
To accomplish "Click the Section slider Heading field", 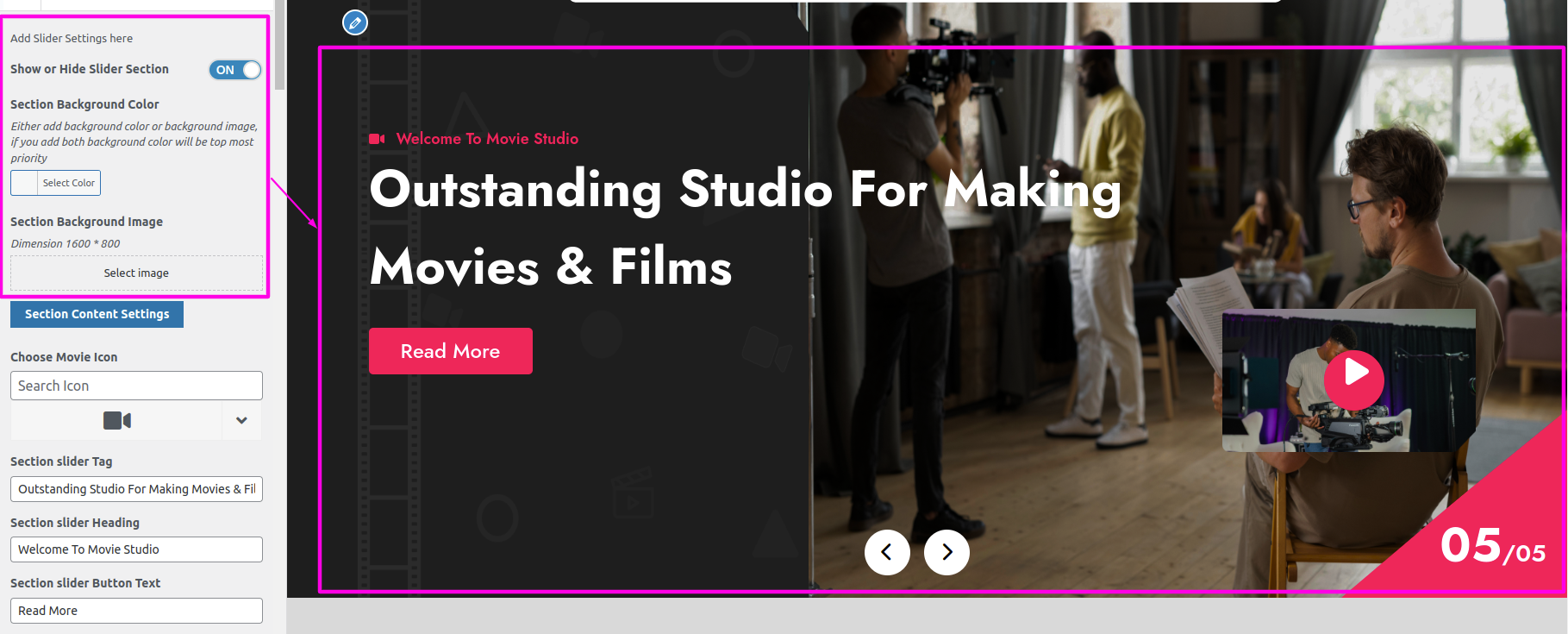I will coord(136,549).
